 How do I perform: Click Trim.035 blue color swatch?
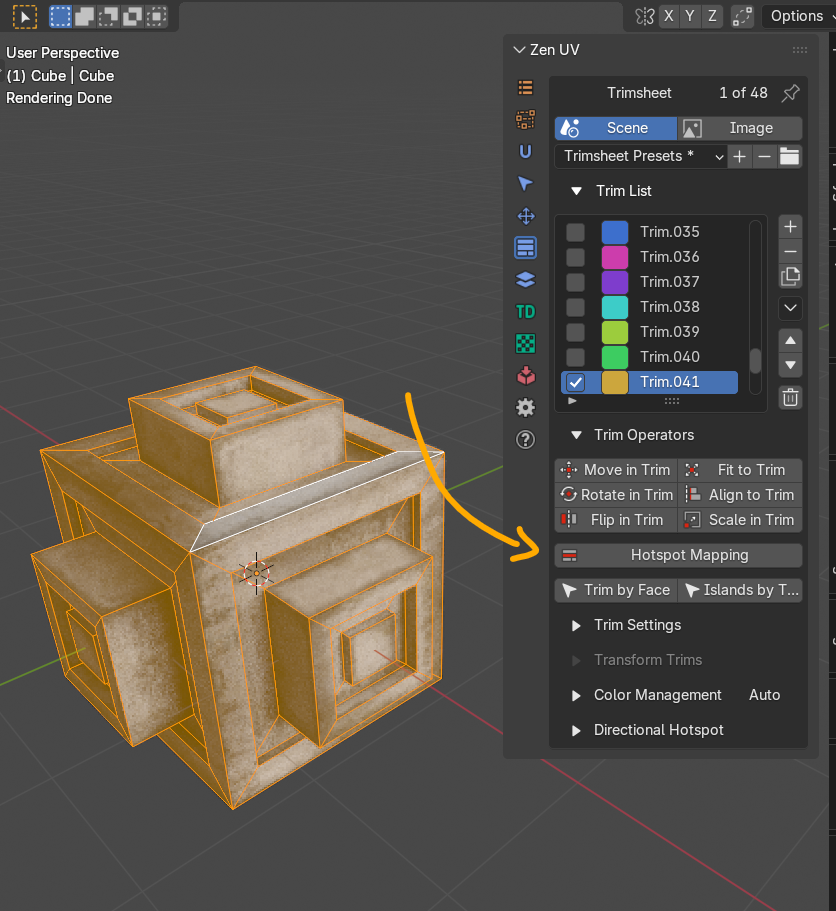(615, 232)
